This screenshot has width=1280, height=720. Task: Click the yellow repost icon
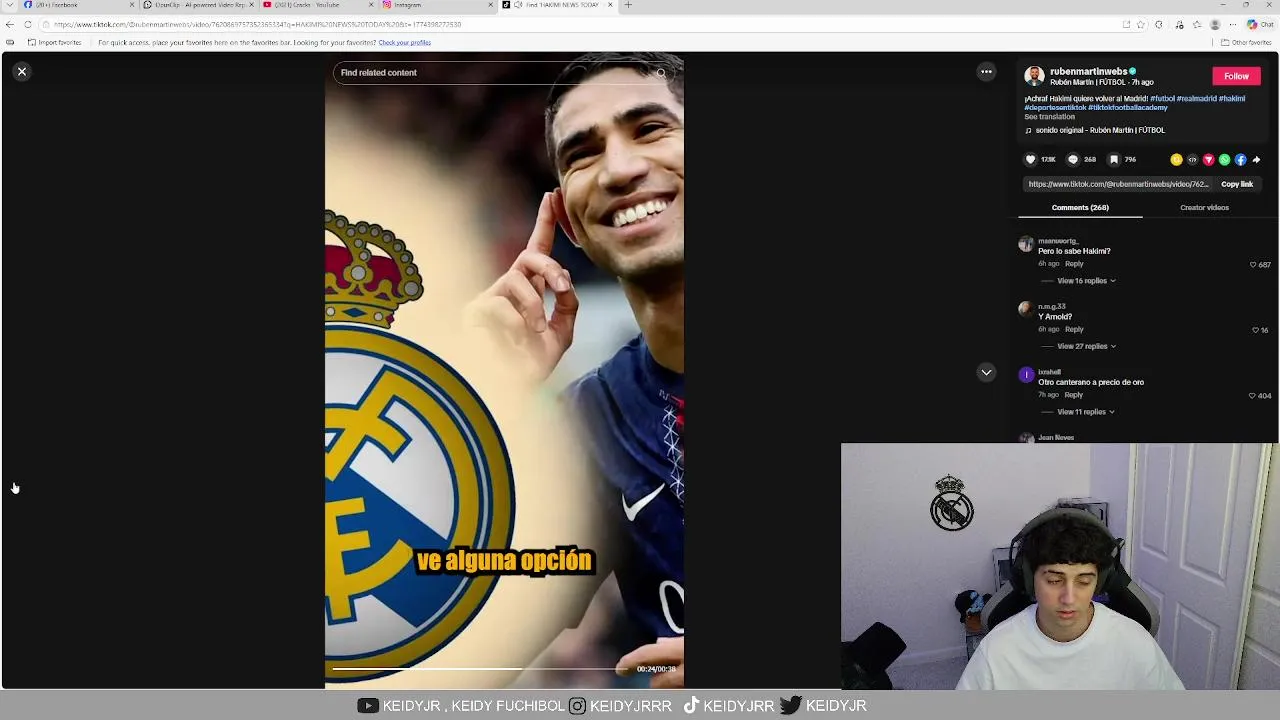(1176, 159)
